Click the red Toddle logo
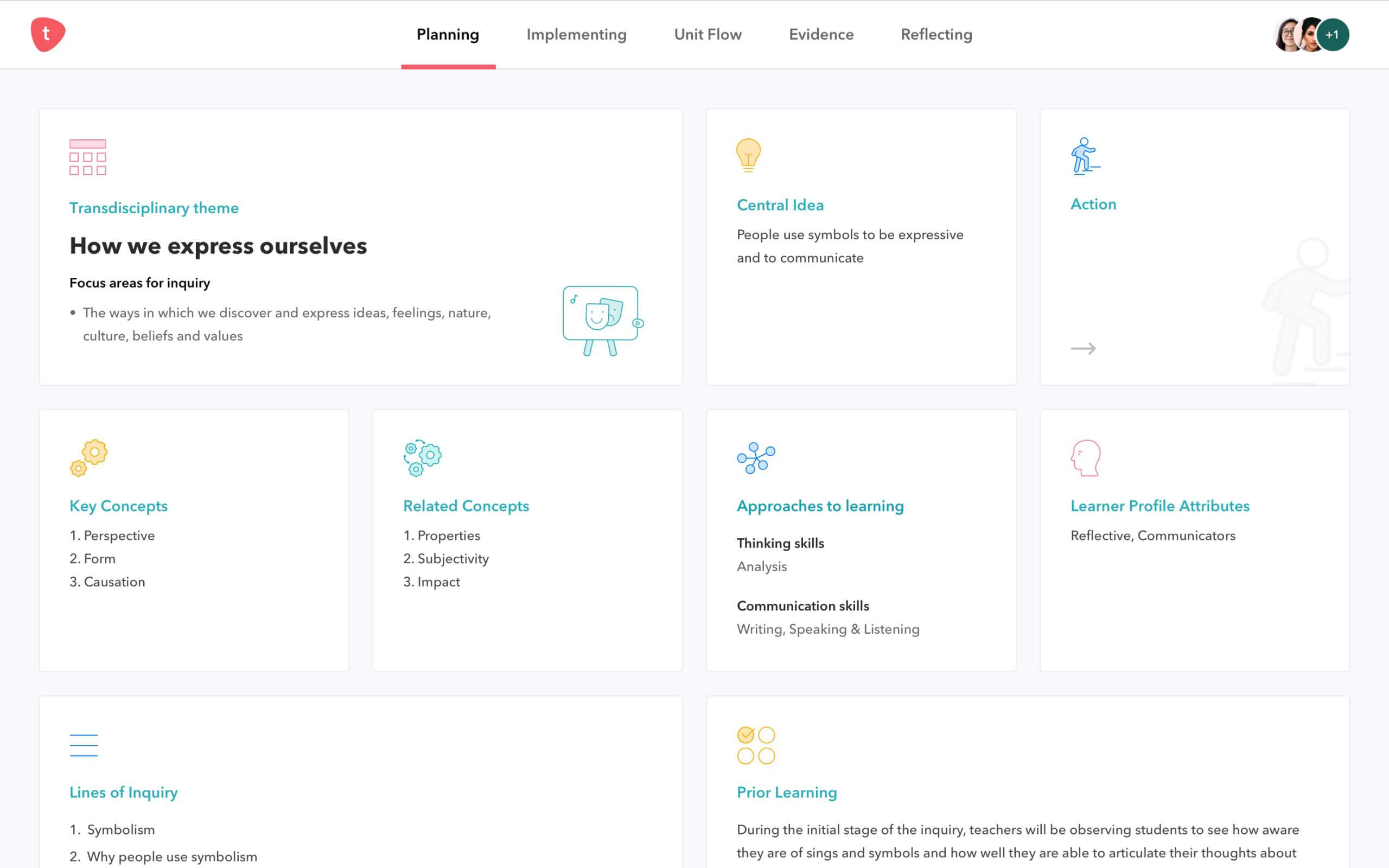The image size is (1389, 868). coord(48,34)
